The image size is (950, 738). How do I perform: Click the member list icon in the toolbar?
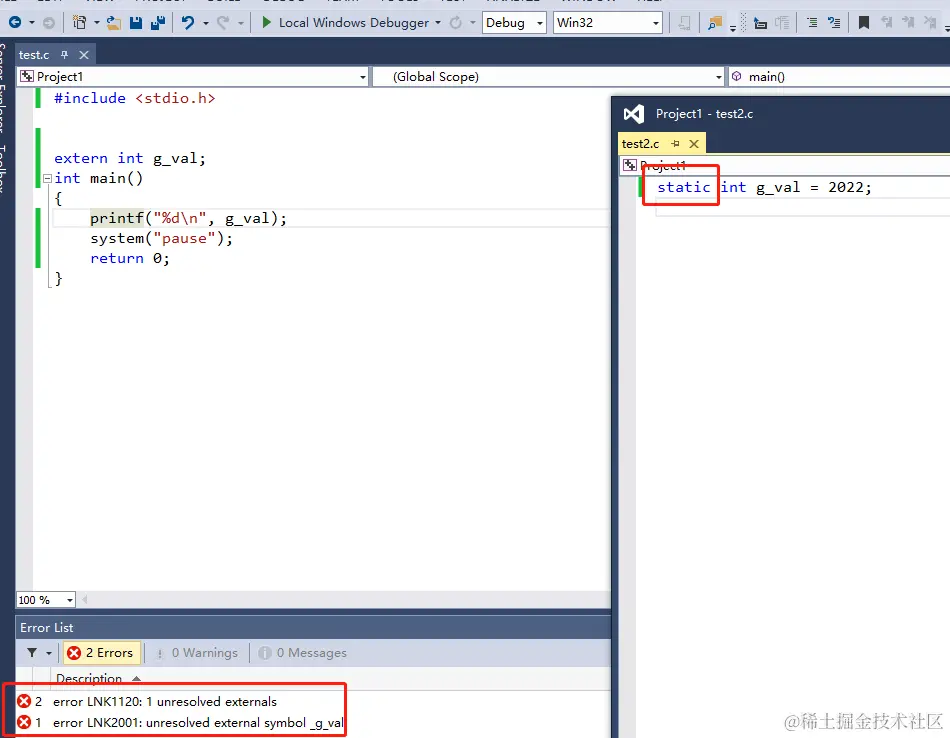(x=782, y=23)
